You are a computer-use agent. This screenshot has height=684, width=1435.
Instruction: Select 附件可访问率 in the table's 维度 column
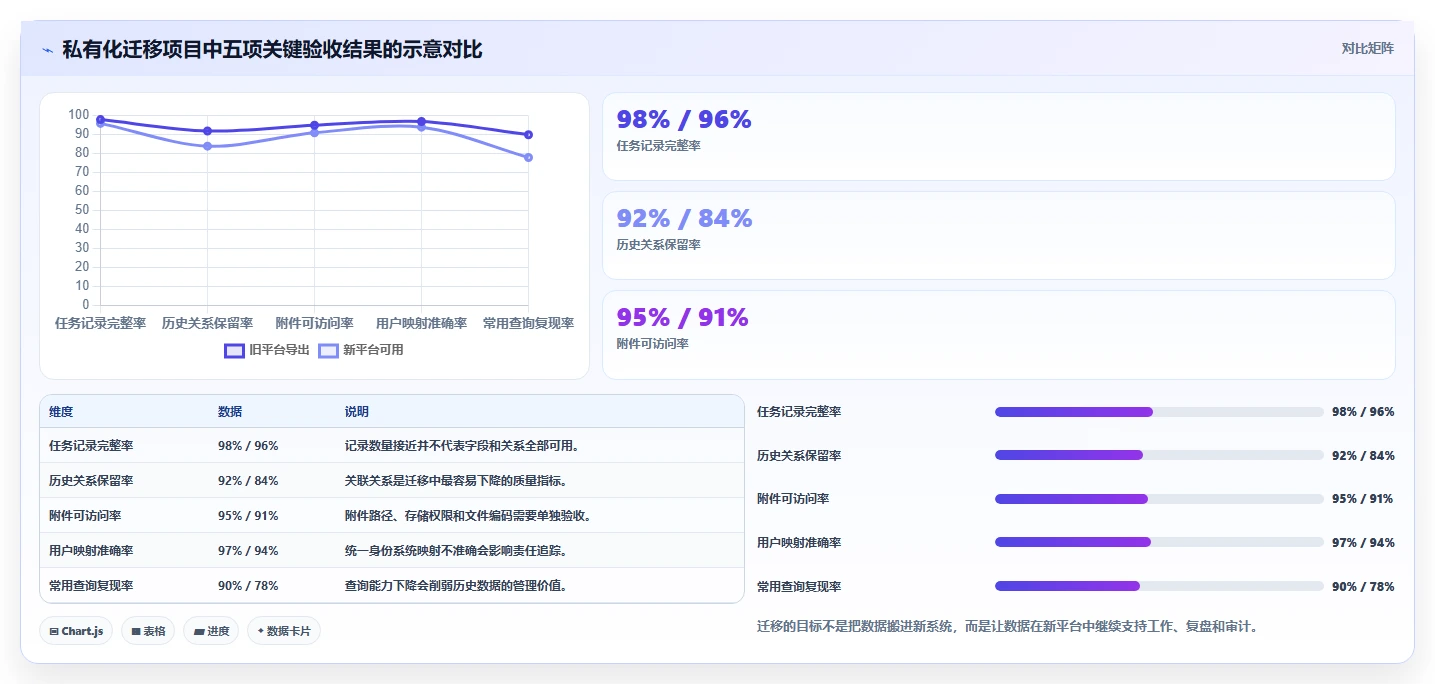click(x=85, y=516)
